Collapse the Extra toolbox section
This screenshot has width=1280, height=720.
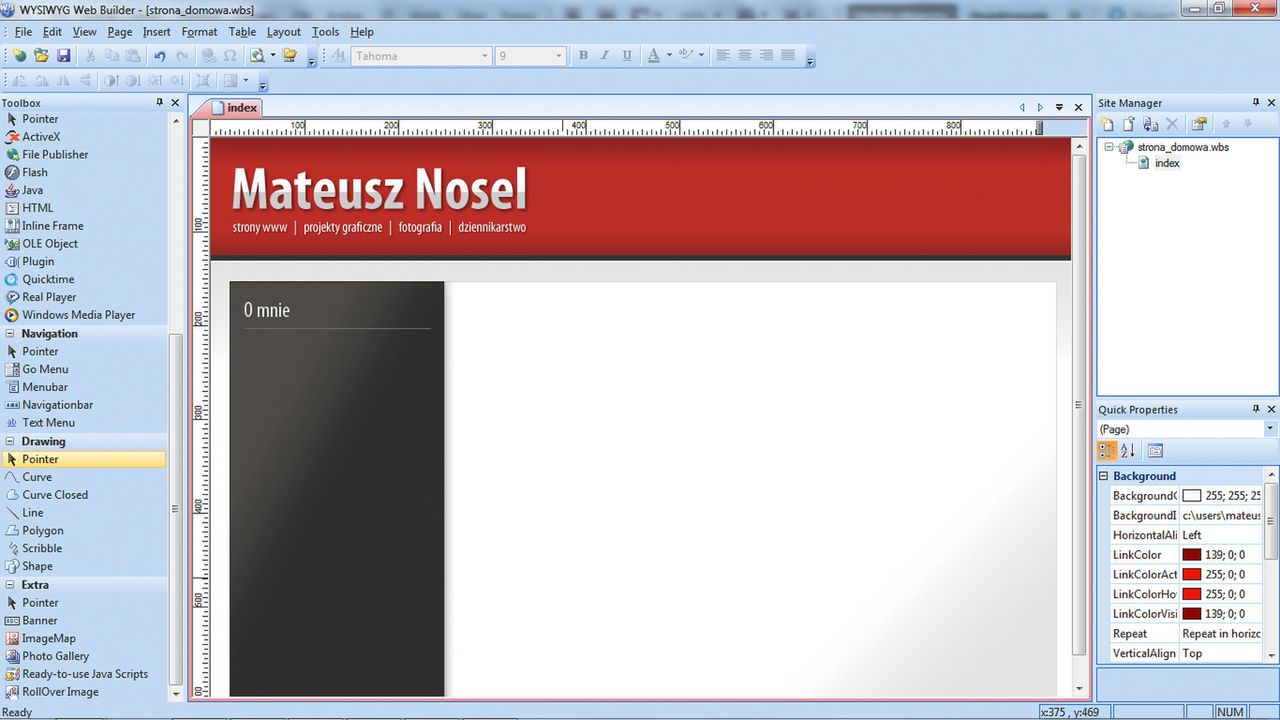point(11,585)
